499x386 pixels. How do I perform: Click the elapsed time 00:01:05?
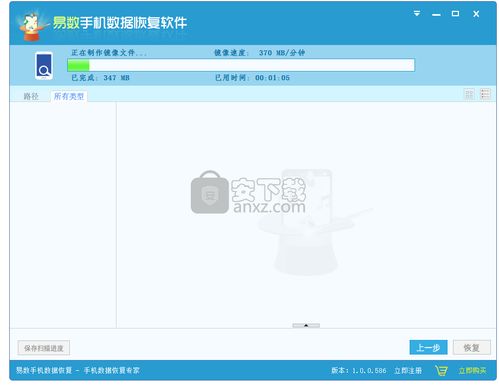tap(272, 78)
